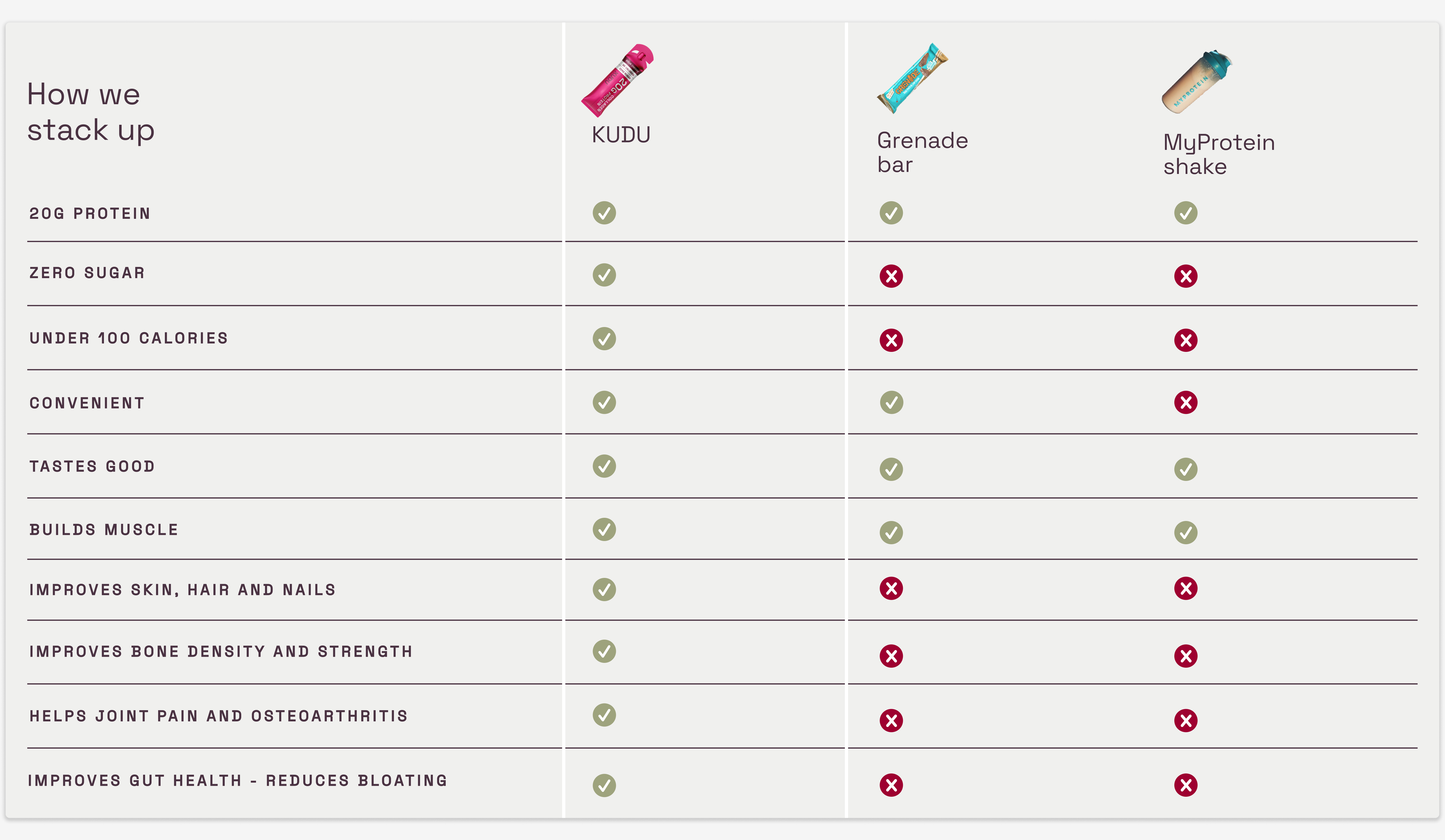
Task: Click MyProtein's cross for Improves Skin, Hair row
Action: pos(1185,588)
